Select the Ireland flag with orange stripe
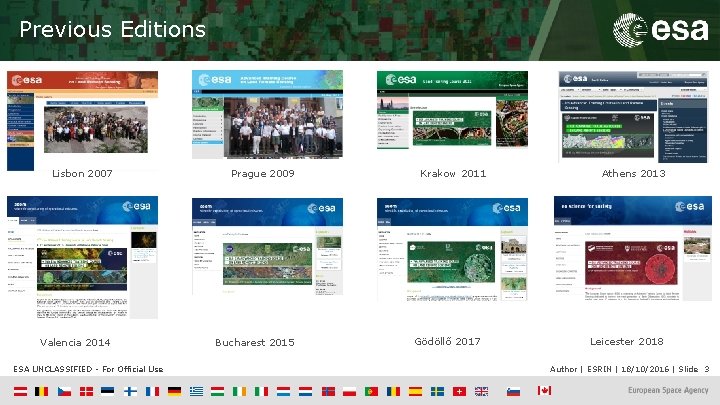 [240, 391]
